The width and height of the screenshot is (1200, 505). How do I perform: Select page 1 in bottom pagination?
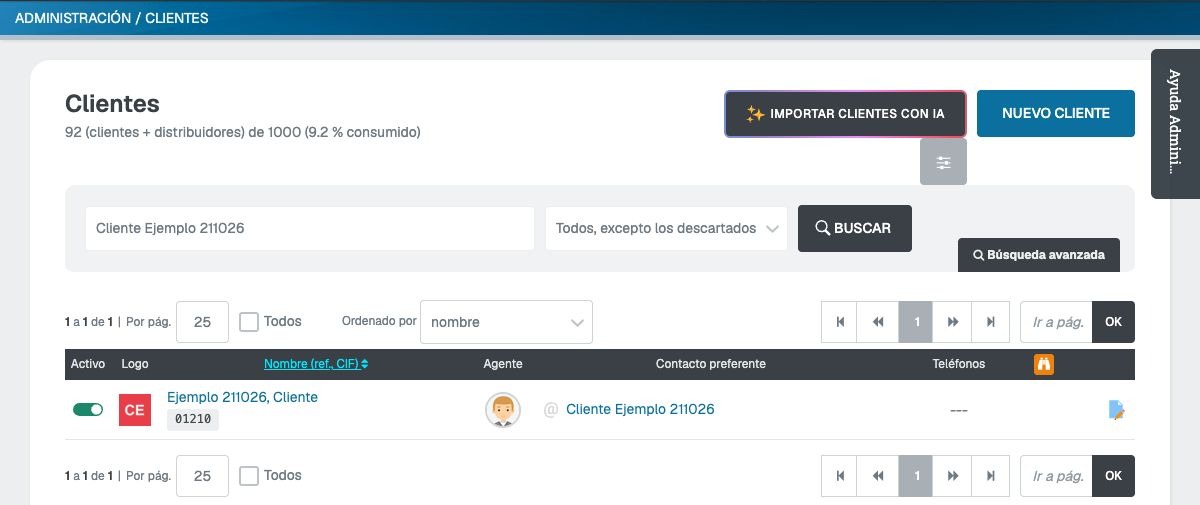(916, 476)
